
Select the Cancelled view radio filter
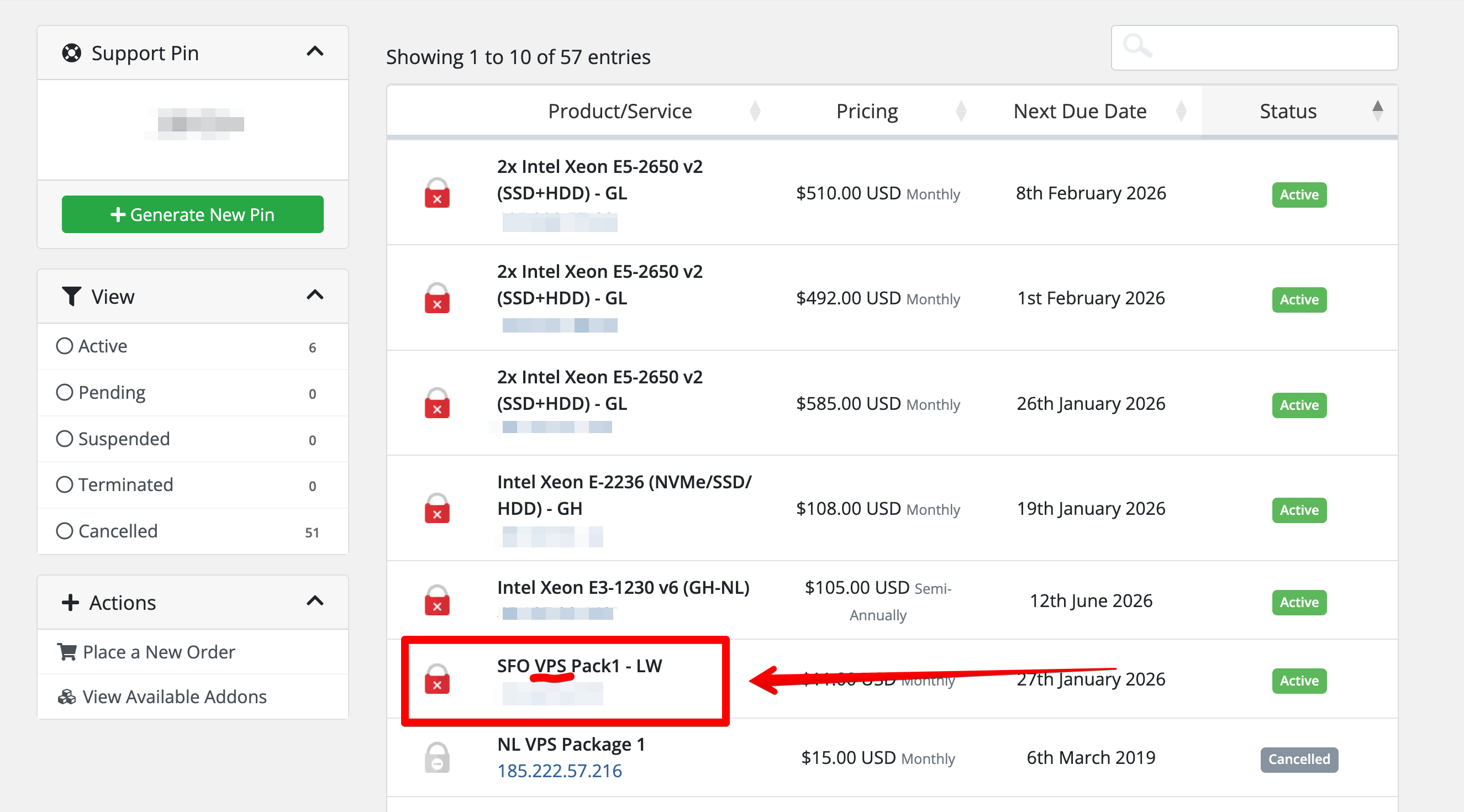tap(64, 531)
